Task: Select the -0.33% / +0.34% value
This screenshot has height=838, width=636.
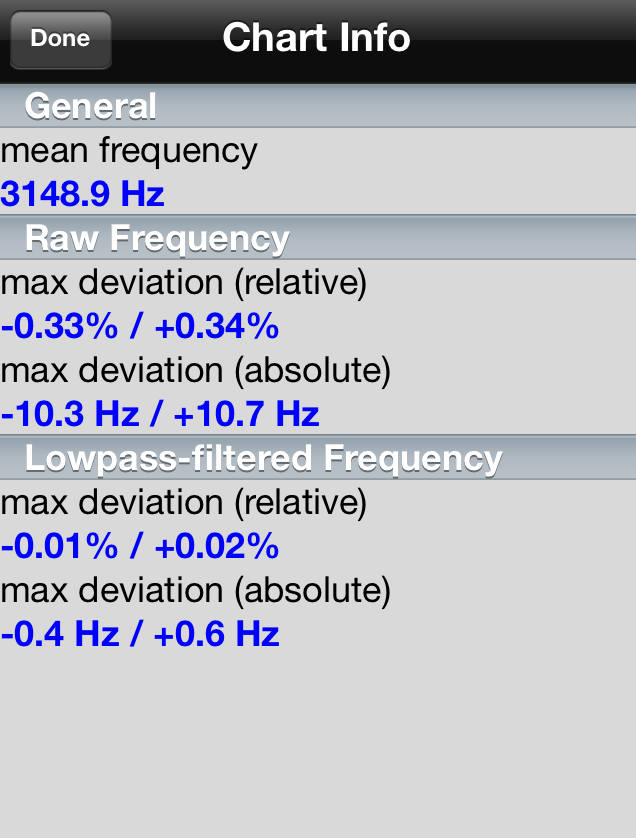Action: (x=140, y=325)
